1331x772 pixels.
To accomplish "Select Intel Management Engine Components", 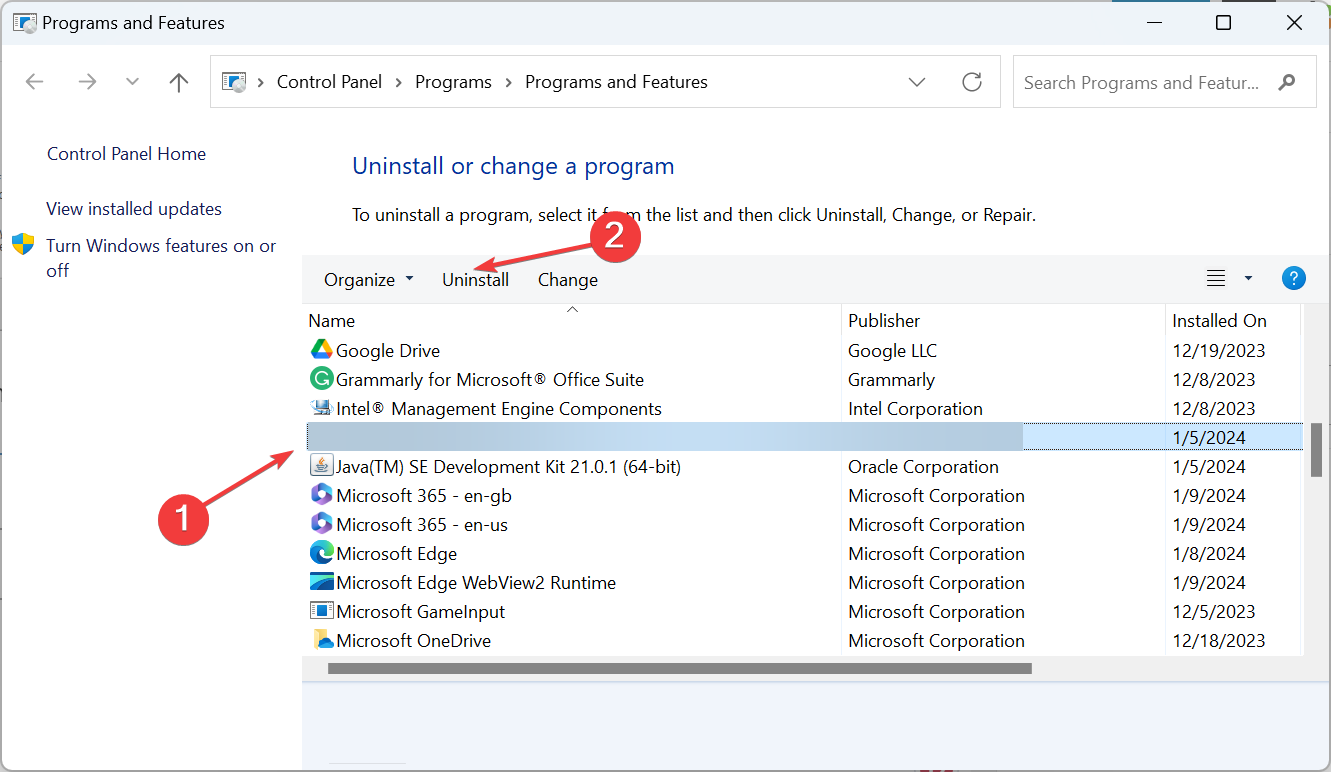I will coord(499,409).
